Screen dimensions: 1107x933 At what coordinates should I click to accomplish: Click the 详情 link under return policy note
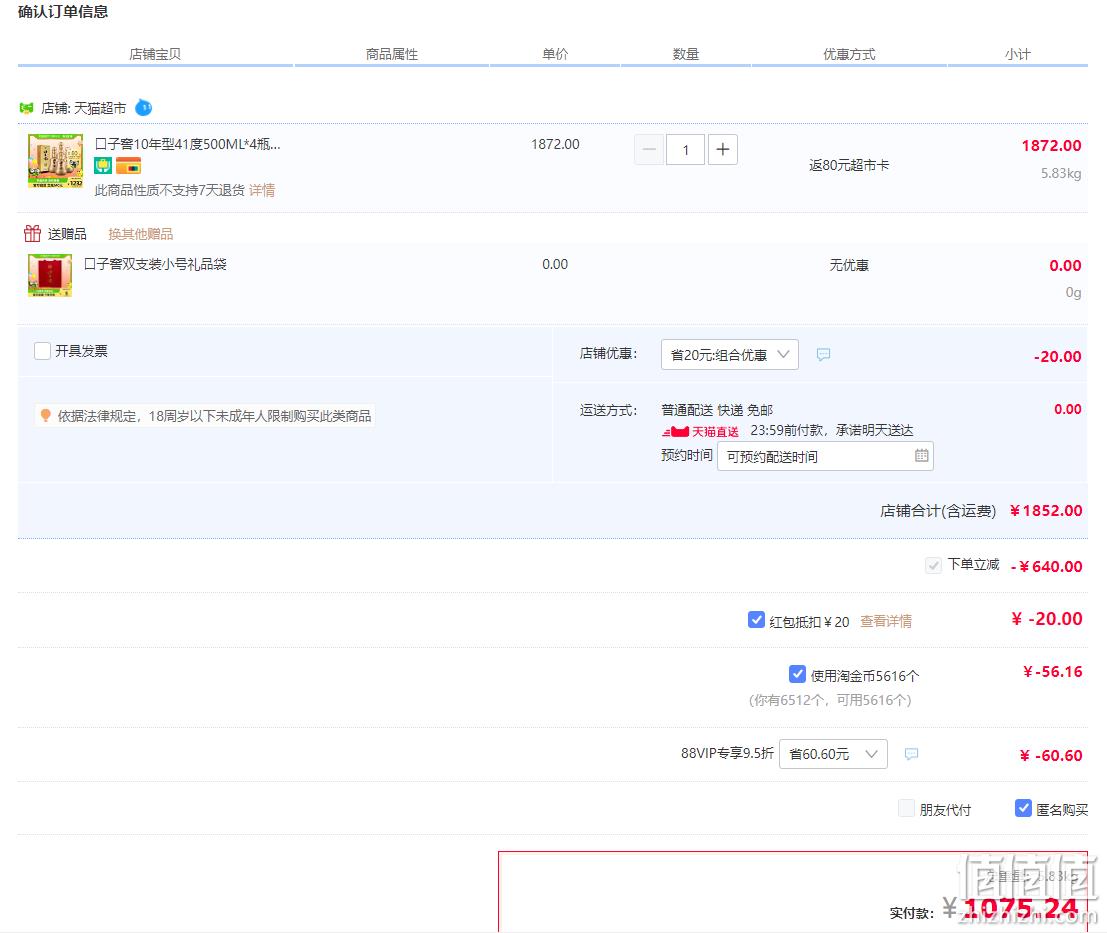point(262,190)
